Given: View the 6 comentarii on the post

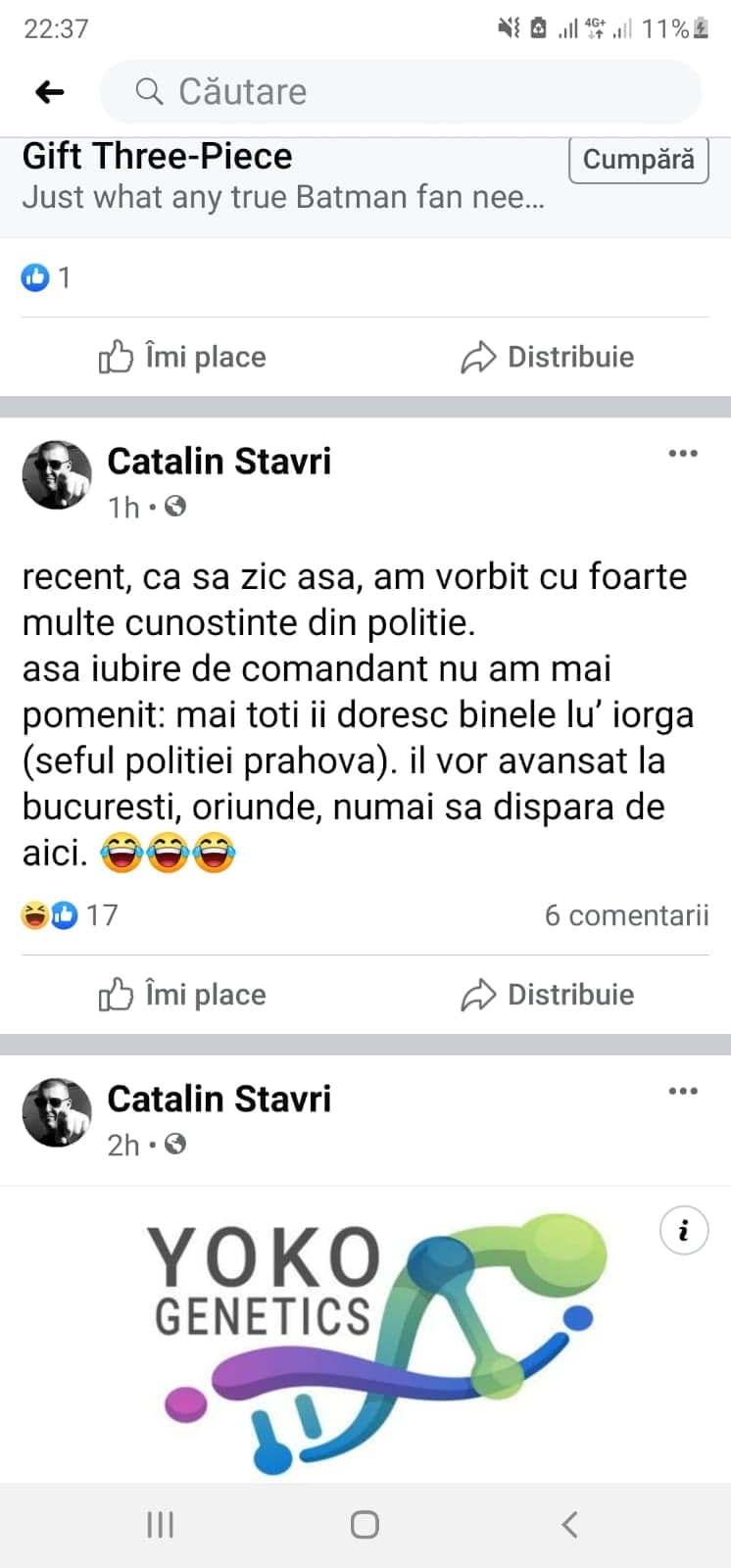Looking at the screenshot, I should pos(626,915).
